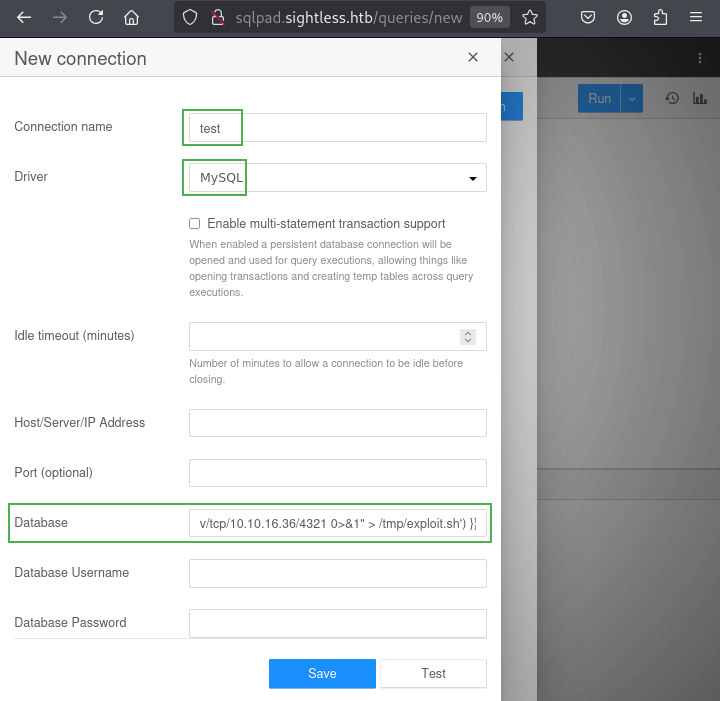Click the 'Enable multi-statement transaction support' label
This screenshot has width=720, height=701.
coord(326,224)
